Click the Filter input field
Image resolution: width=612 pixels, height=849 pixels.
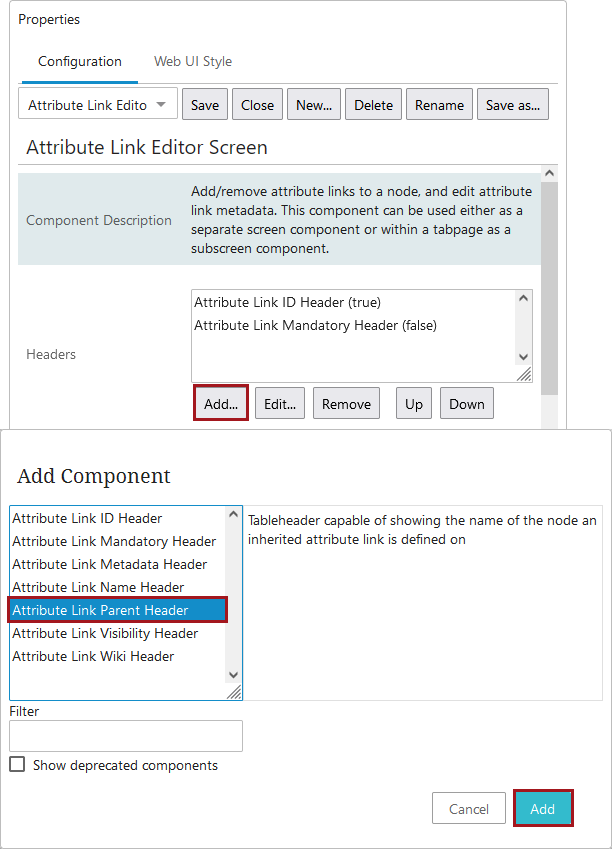126,736
